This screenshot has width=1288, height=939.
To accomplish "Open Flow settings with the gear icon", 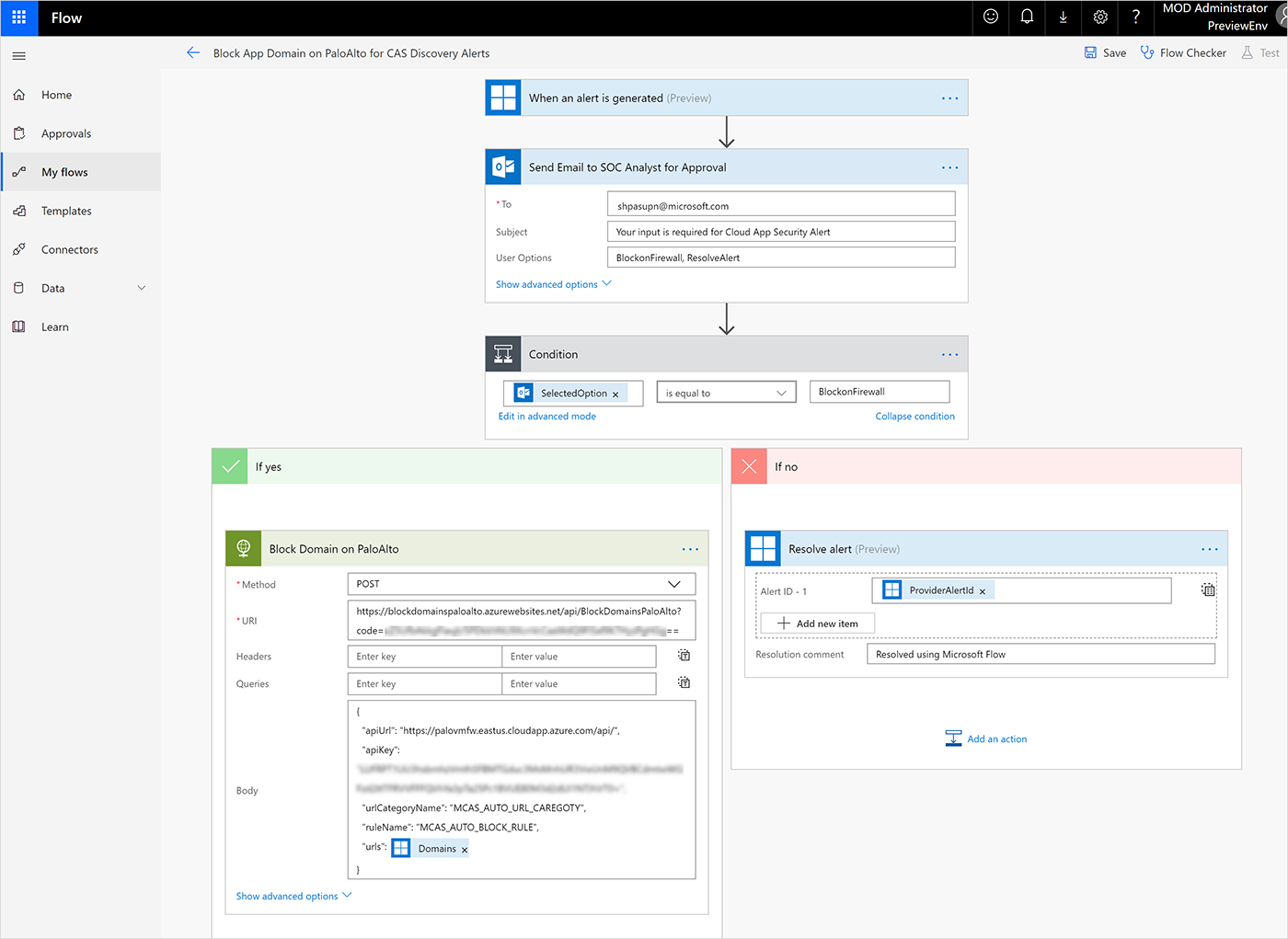I will click(1100, 17).
